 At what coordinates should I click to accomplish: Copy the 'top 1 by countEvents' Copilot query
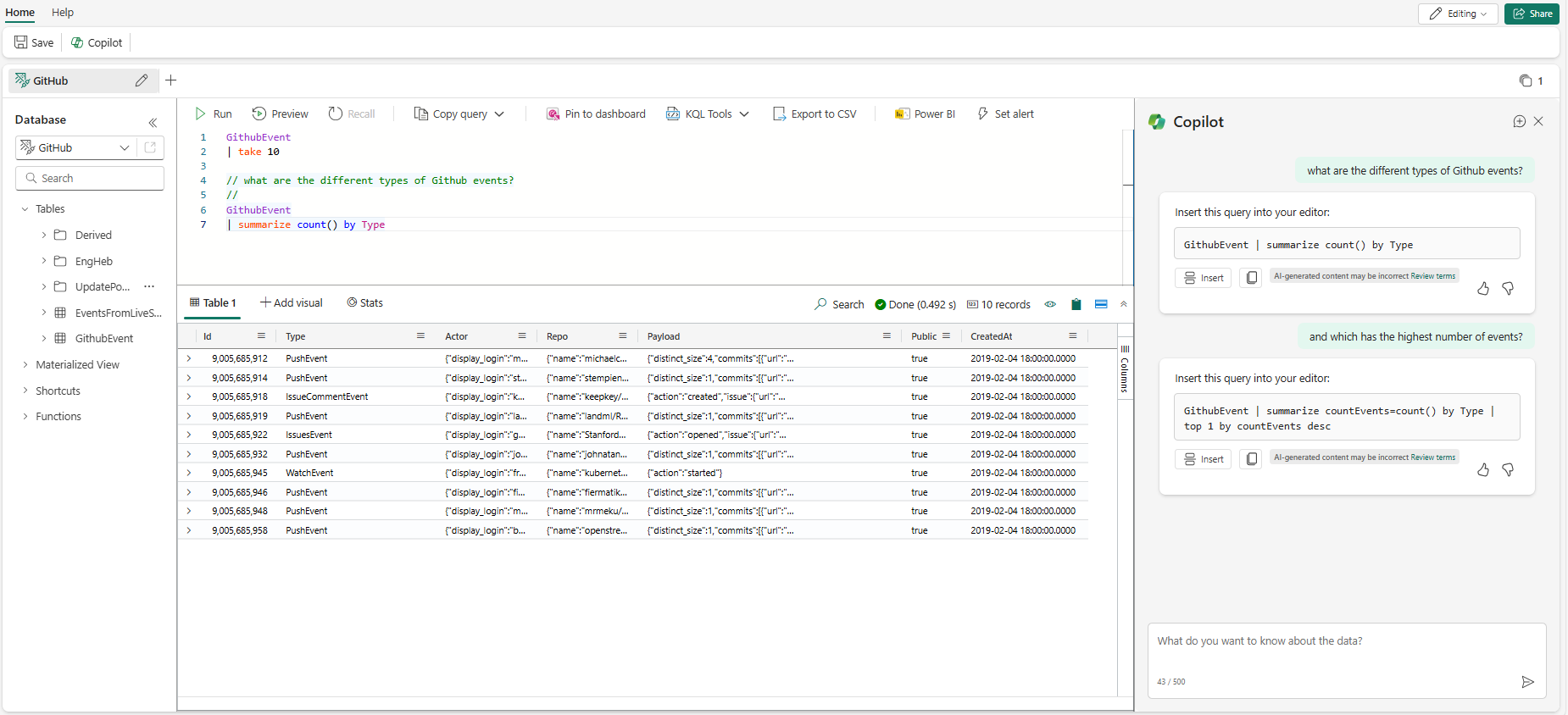click(1251, 459)
